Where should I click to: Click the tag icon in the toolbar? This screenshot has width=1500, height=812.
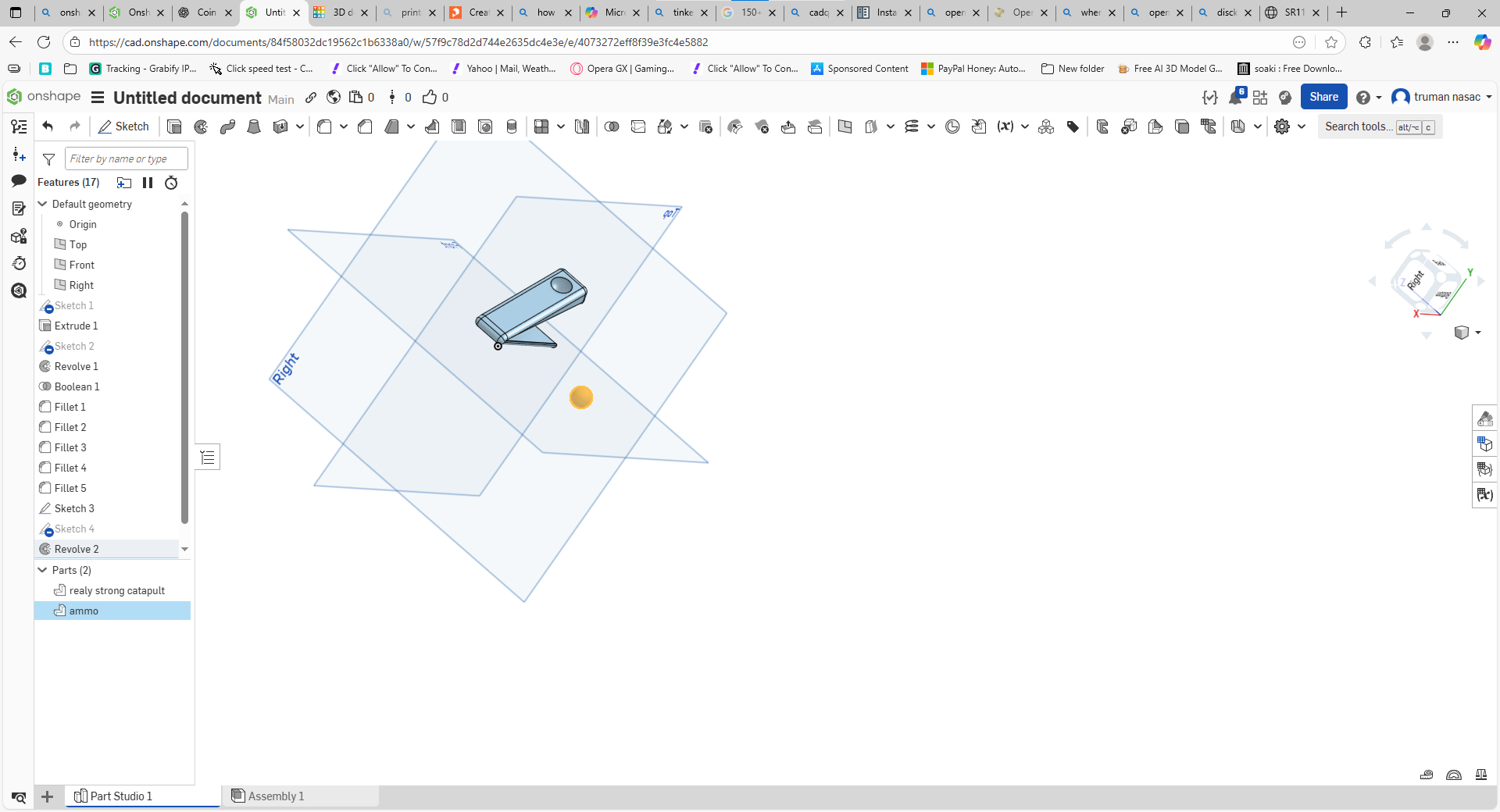click(x=1073, y=126)
